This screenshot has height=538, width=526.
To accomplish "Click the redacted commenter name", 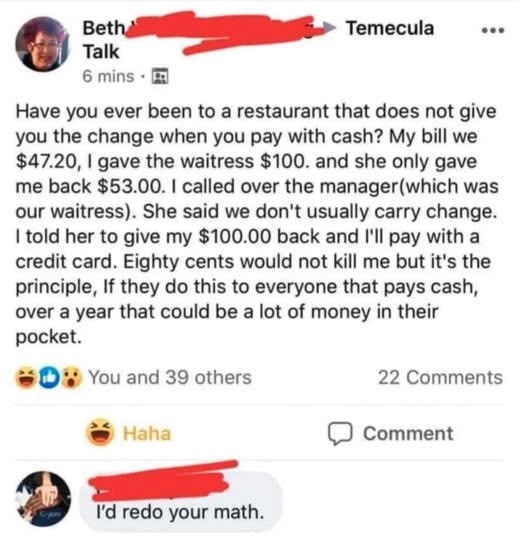I will [160, 482].
